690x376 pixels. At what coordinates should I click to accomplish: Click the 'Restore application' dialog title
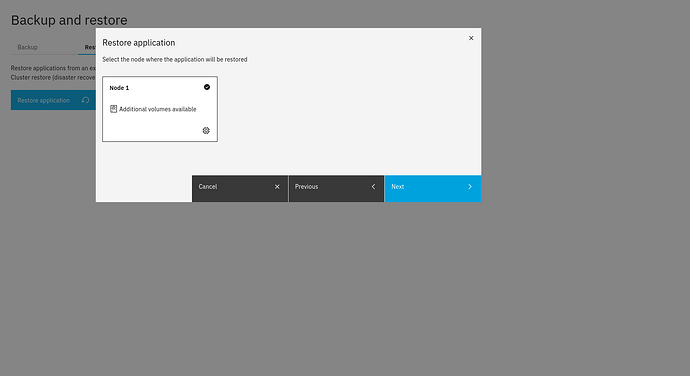(139, 43)
